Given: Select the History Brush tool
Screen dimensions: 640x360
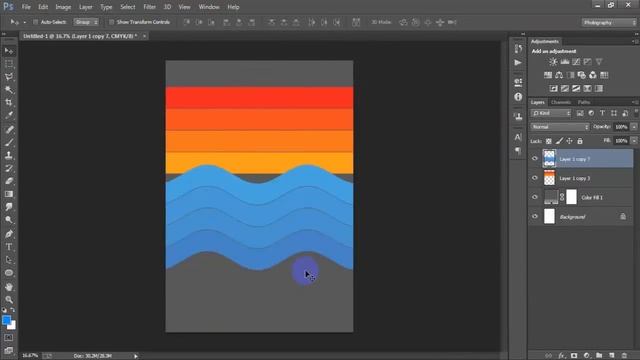Looking at the screenshot, I should tap(9, 168).
